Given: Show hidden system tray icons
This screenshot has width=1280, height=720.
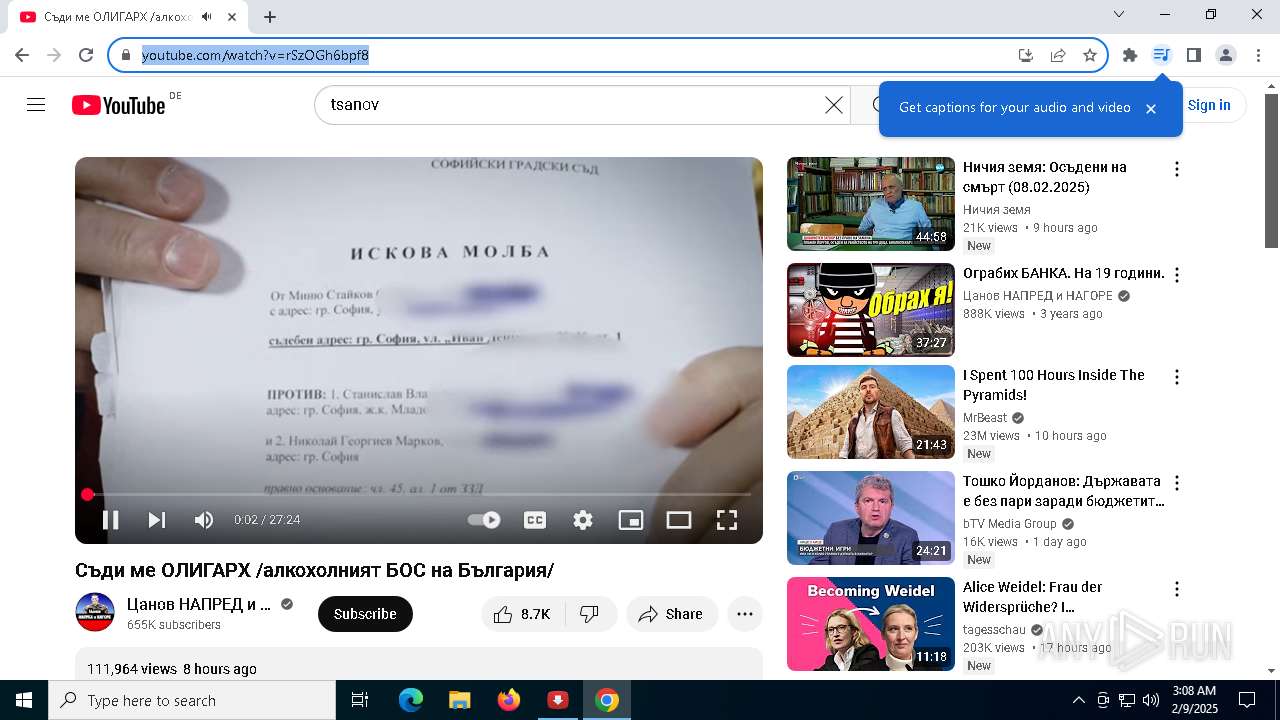Looking at the screenshot, I should [x=1078, y=700].
